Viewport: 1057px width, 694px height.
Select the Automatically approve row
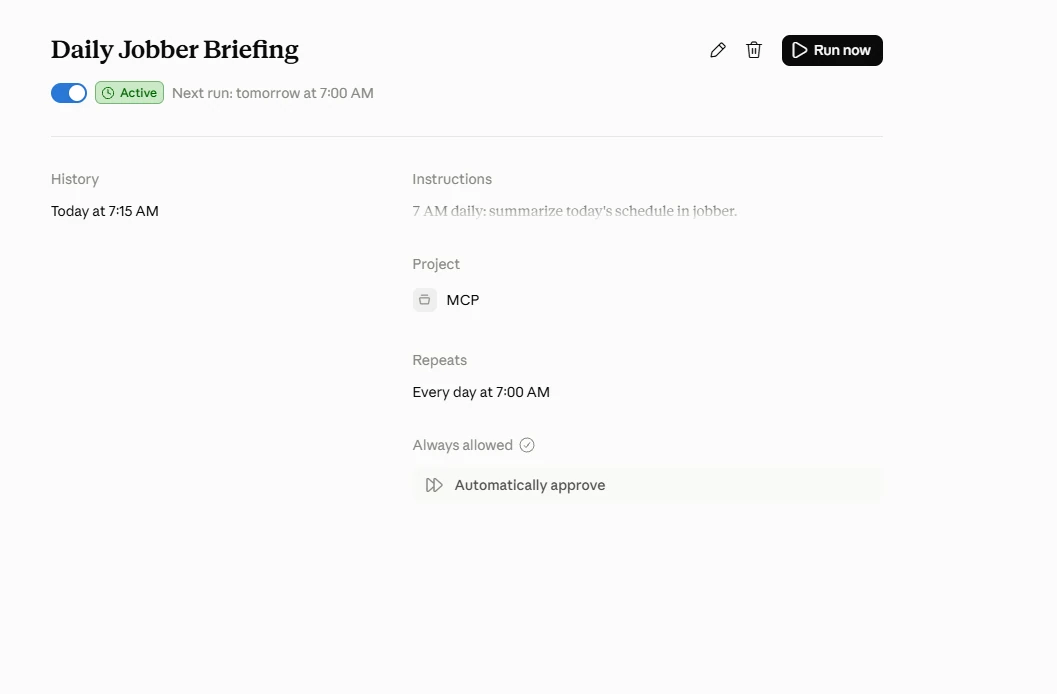[648, 485]
